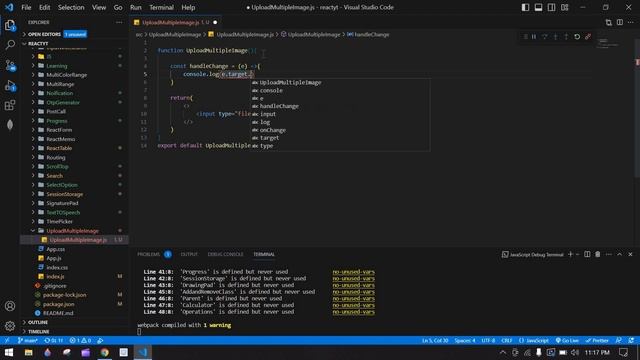Viewport: 640px width, 360px height.
Task: Disconnect debugger using the debug toolbar
Action: 588,37
